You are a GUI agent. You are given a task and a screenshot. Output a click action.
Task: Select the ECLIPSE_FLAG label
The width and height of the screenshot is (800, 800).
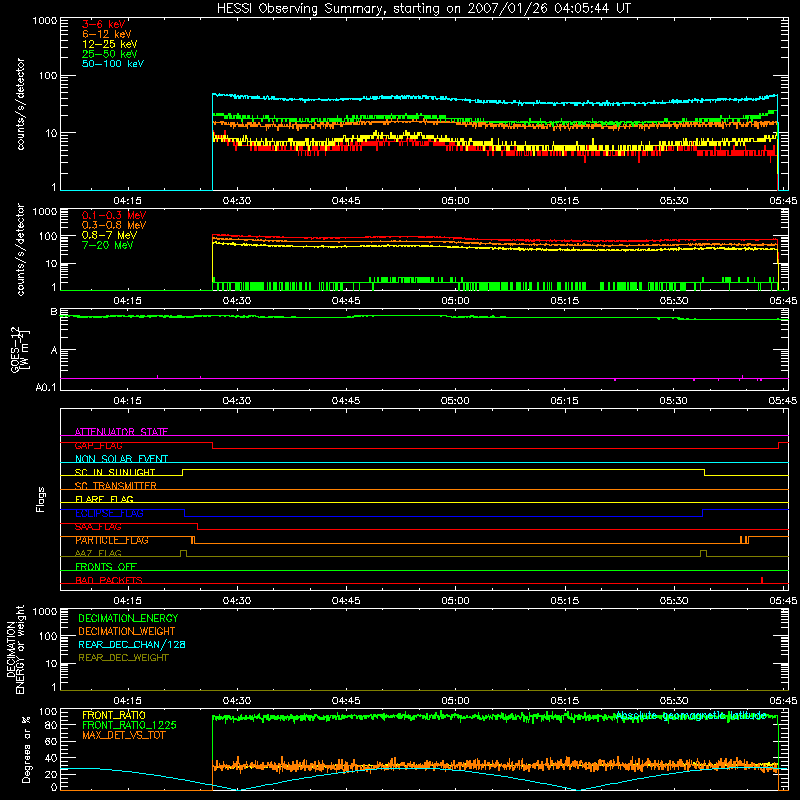pyautogui.click(x=109, y=513)
